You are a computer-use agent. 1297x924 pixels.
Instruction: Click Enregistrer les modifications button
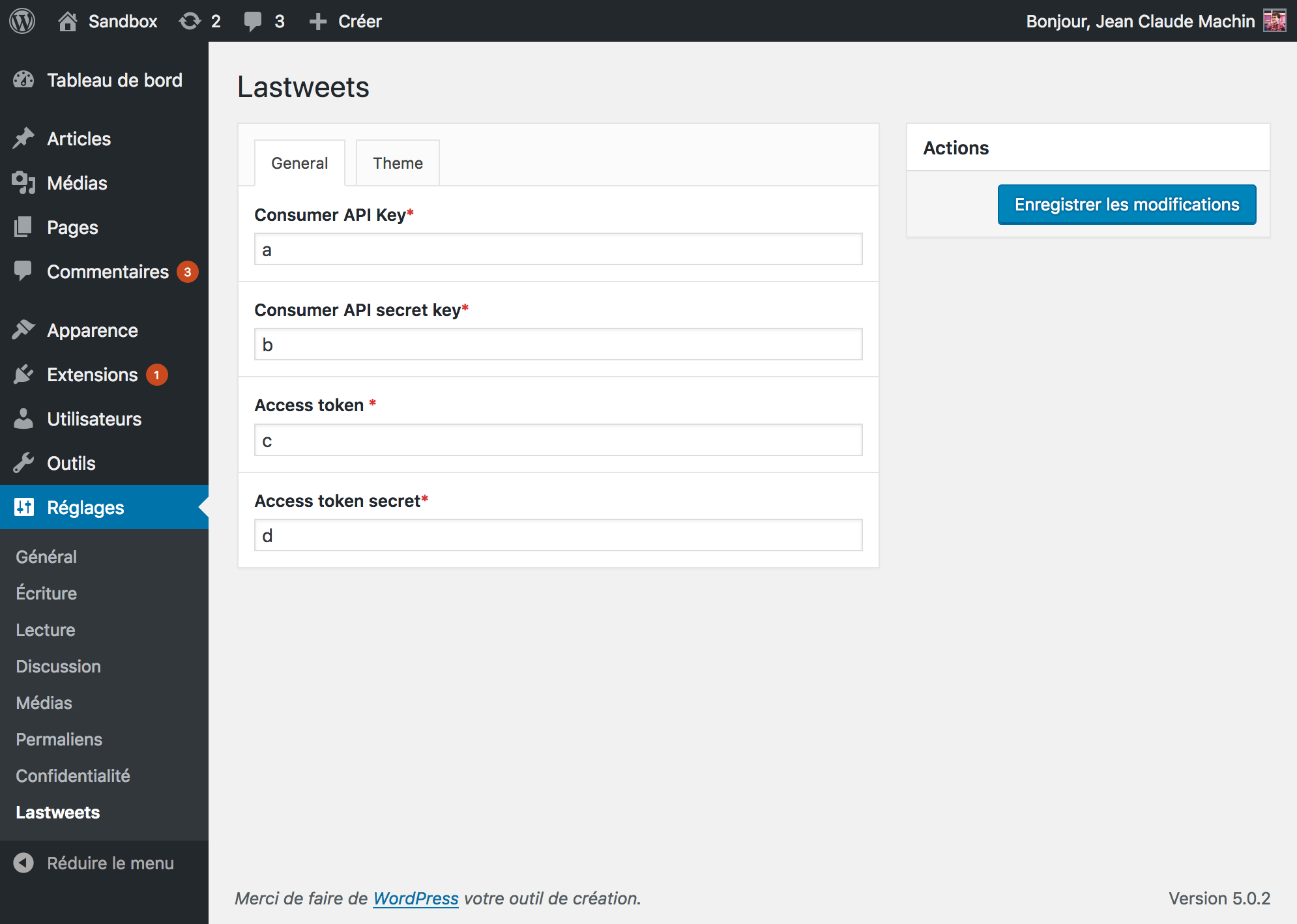1127,205
